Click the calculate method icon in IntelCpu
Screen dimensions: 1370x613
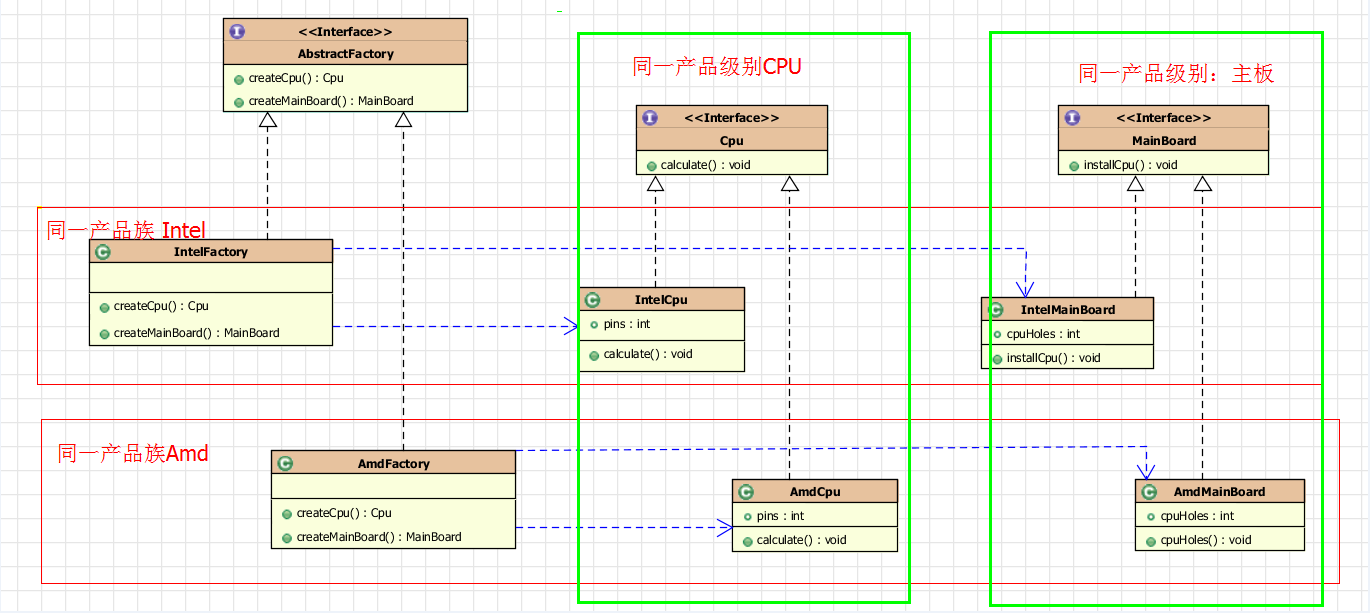pyautogui.click(x=594, y=355)
